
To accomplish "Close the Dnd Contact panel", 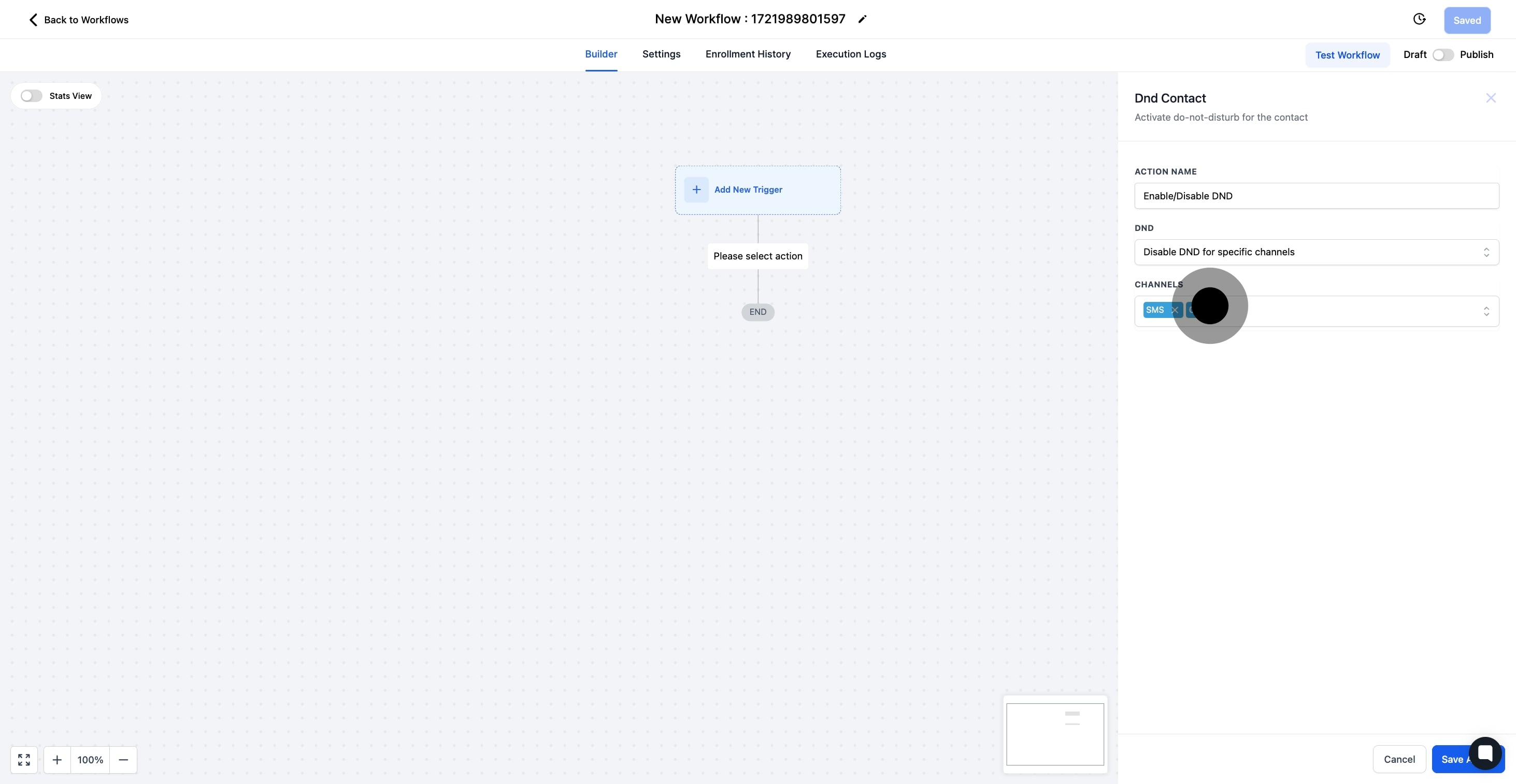I will tap(1490, 98).
